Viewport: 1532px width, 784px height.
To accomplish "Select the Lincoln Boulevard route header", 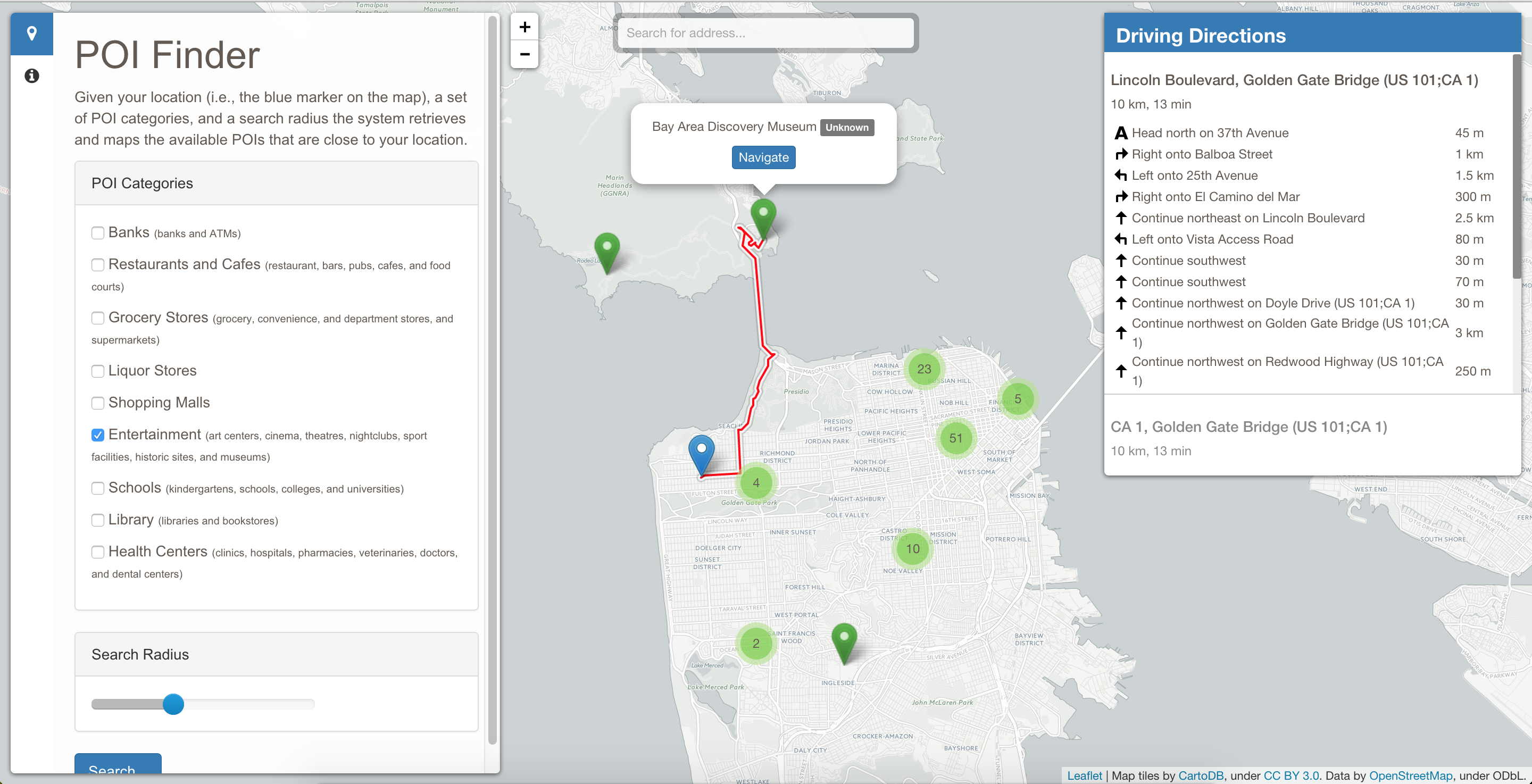I will pyautogui.click(x=1294, y=80).
